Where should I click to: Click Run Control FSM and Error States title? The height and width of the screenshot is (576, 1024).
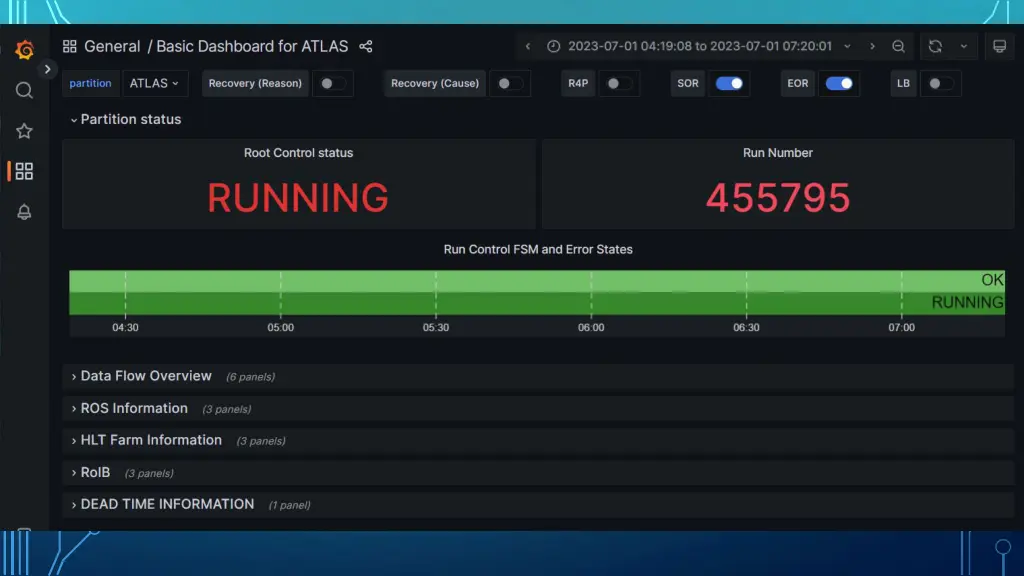click(x=538, y=249)
